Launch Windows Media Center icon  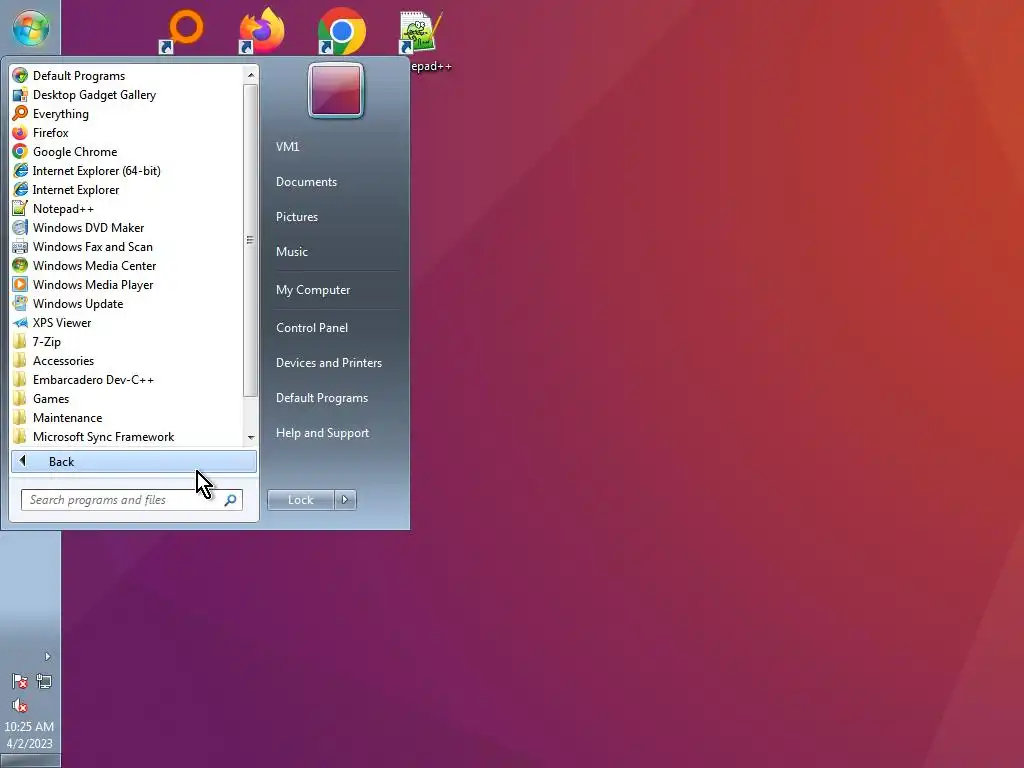click(x=20, y=265)
